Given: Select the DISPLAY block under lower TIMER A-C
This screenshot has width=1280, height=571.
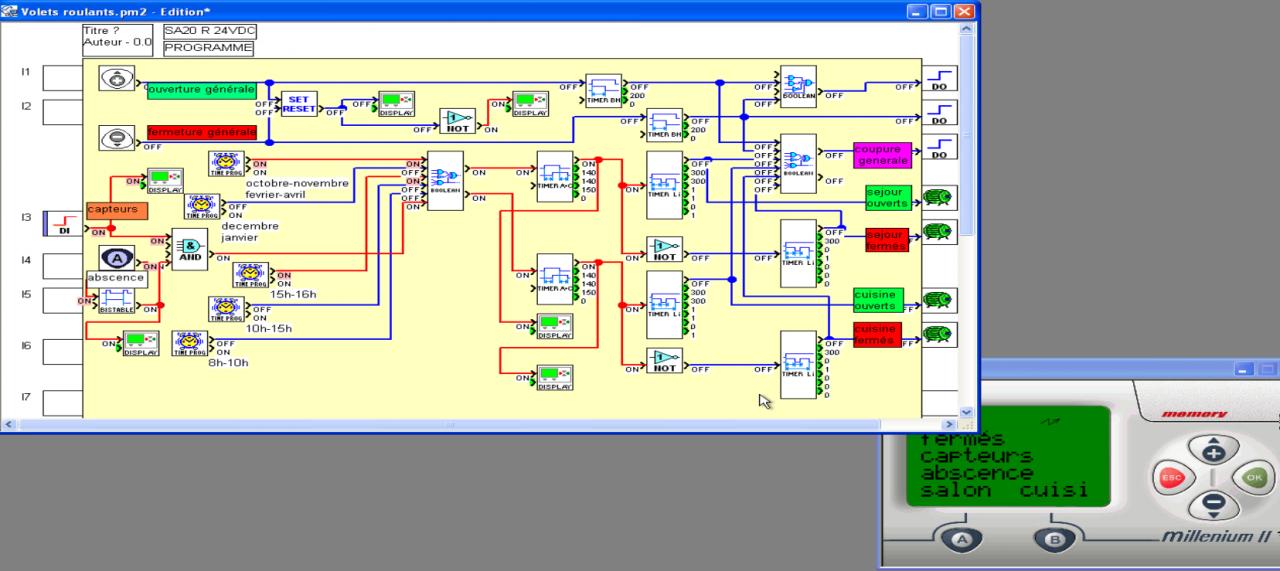Looking at the screenshot, I should pos(555,327).
